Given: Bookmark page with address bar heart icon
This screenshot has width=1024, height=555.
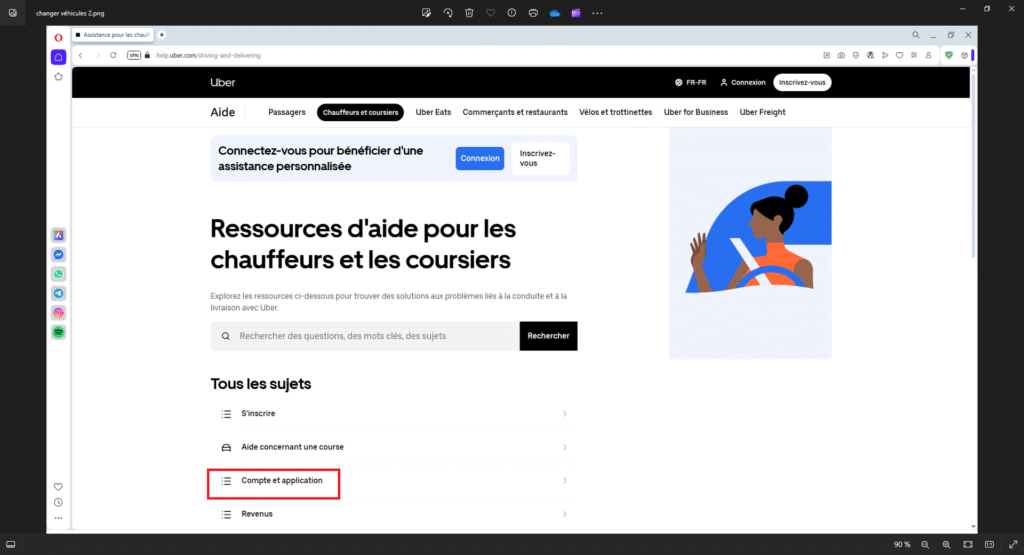Looking at the screenshot, I should click(899, 56).
